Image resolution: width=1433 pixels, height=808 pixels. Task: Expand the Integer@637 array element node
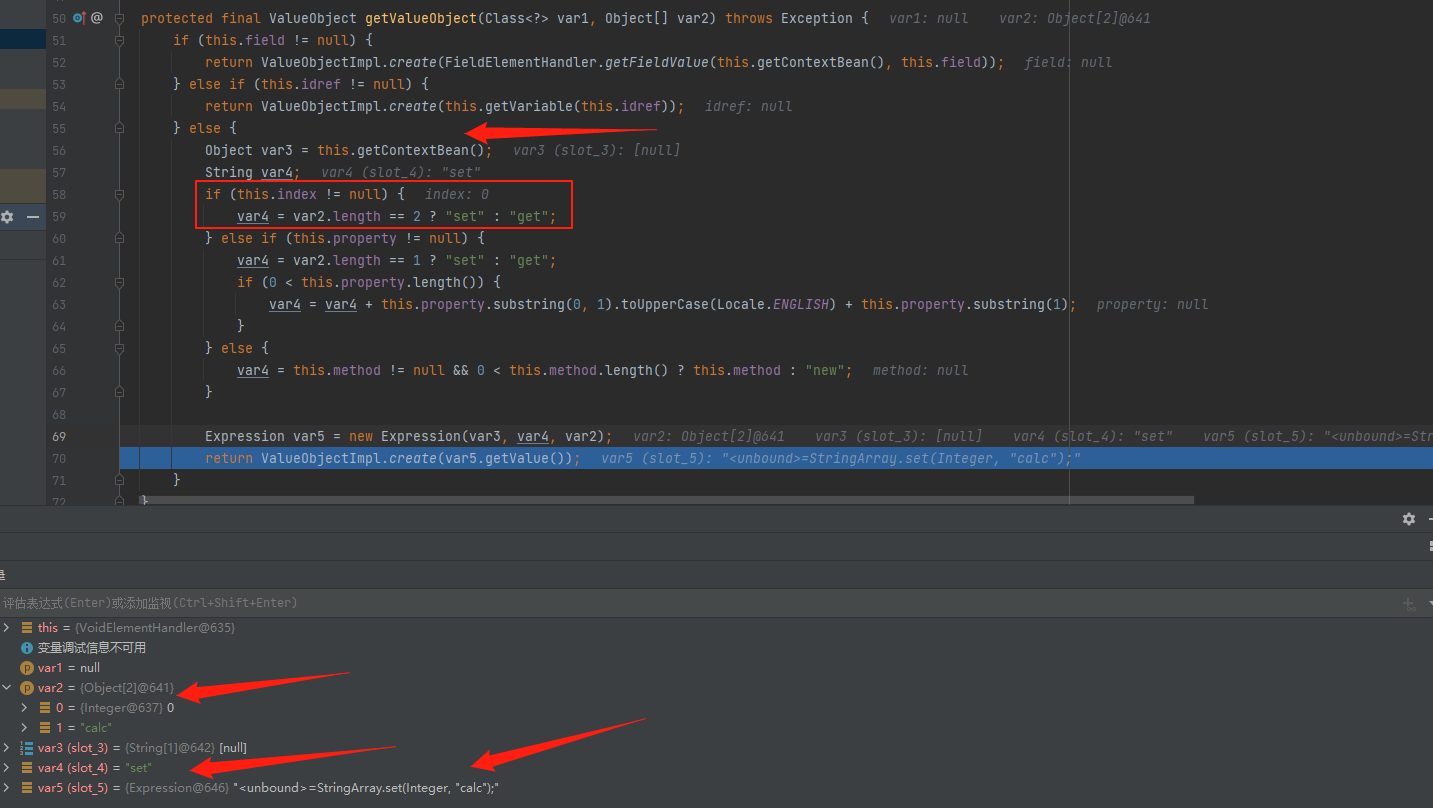[25, 708]
